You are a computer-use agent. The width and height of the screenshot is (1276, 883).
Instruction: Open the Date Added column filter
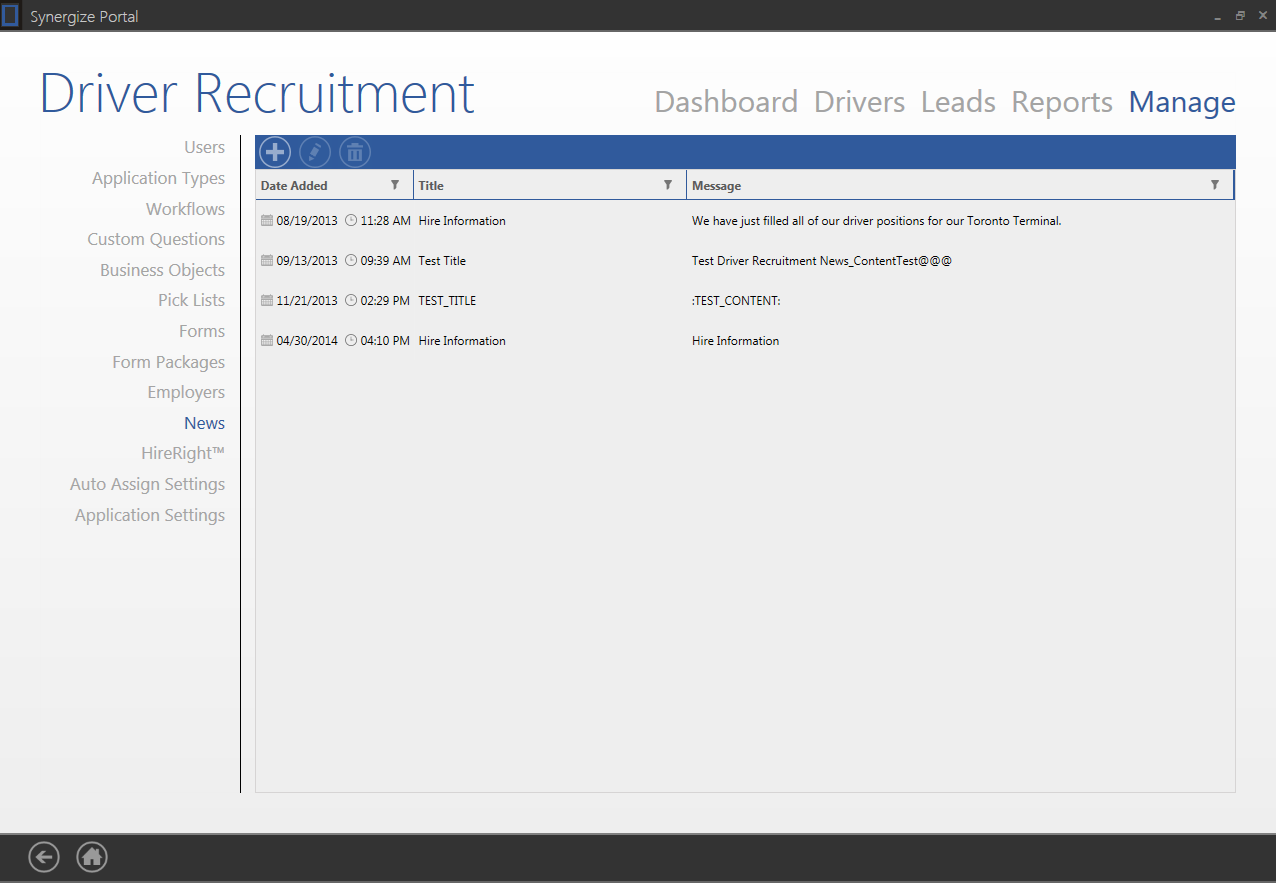click(395, 185)
